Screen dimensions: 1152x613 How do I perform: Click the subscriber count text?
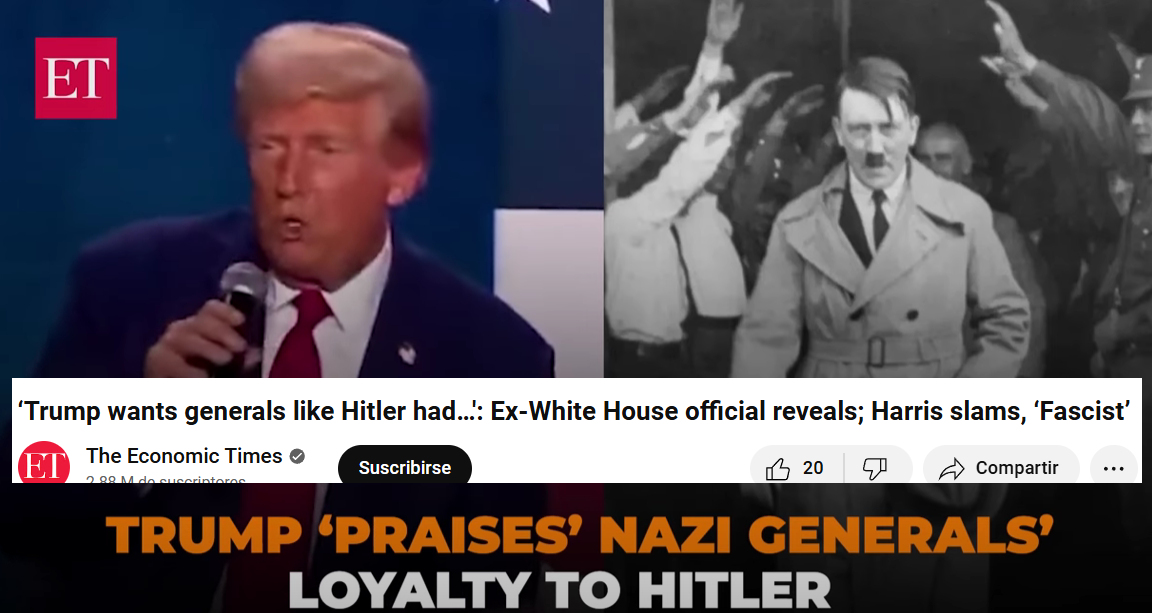coord(166,479)
